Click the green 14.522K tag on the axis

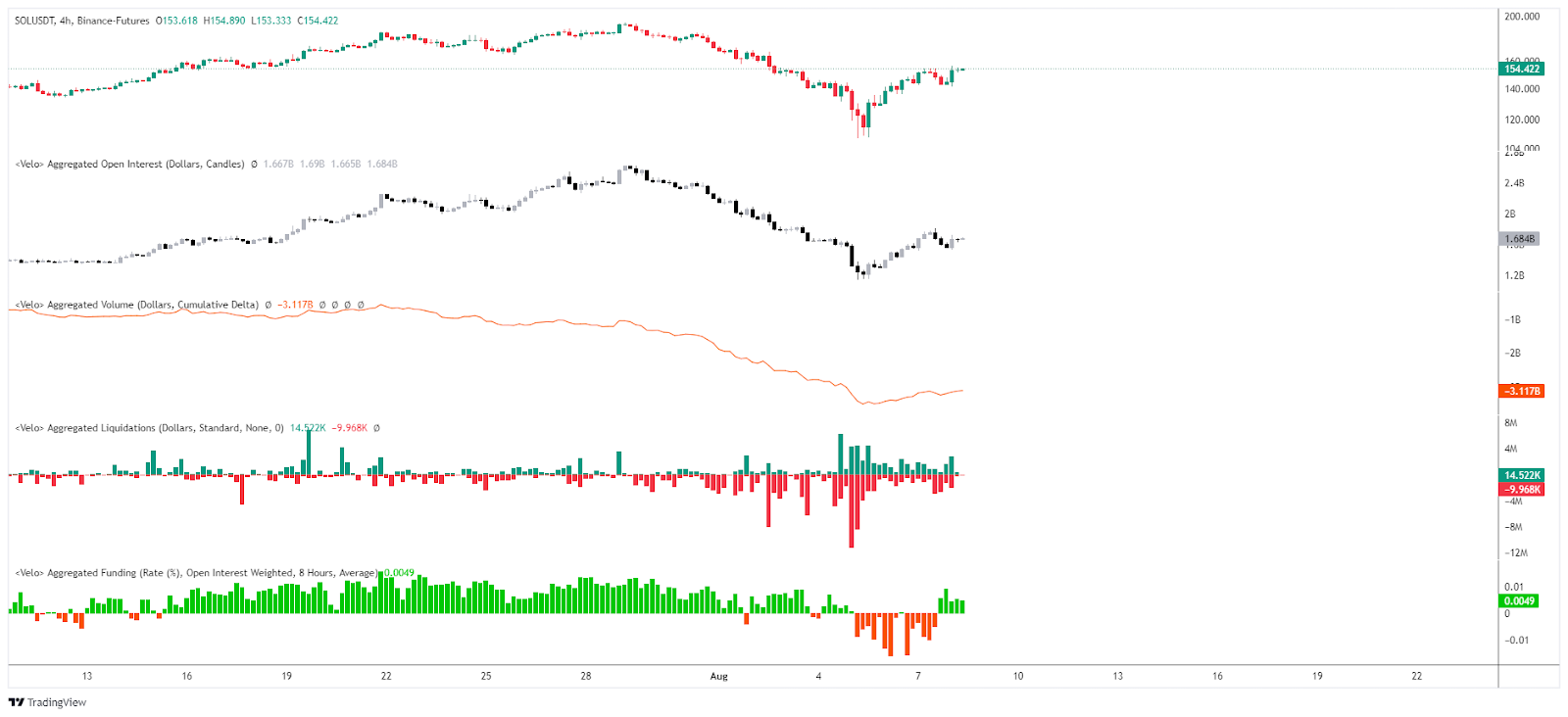pos(1522,475)
